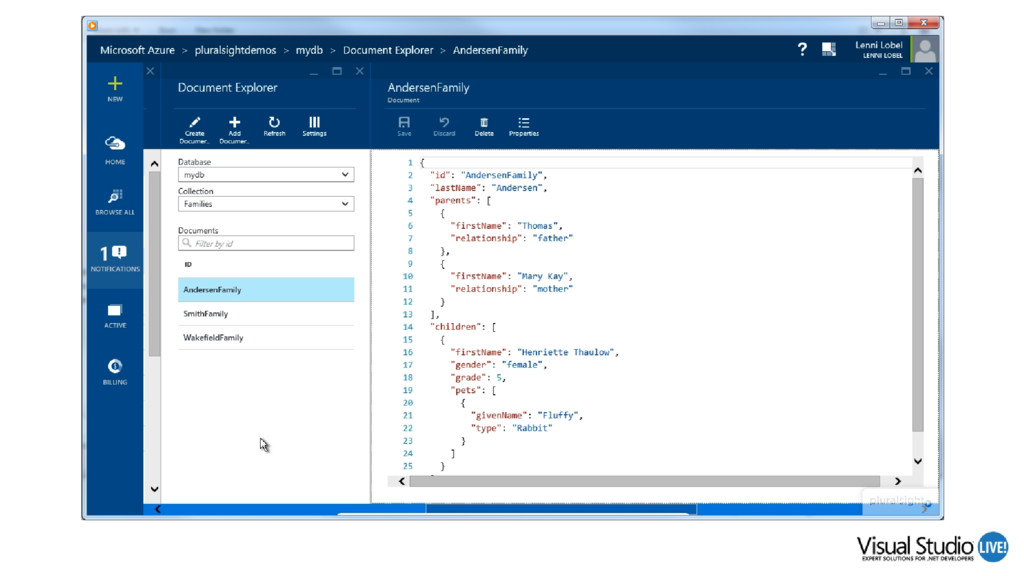Click the JSON editor horizontal scrollbar thumb

[x=645, y=481]
